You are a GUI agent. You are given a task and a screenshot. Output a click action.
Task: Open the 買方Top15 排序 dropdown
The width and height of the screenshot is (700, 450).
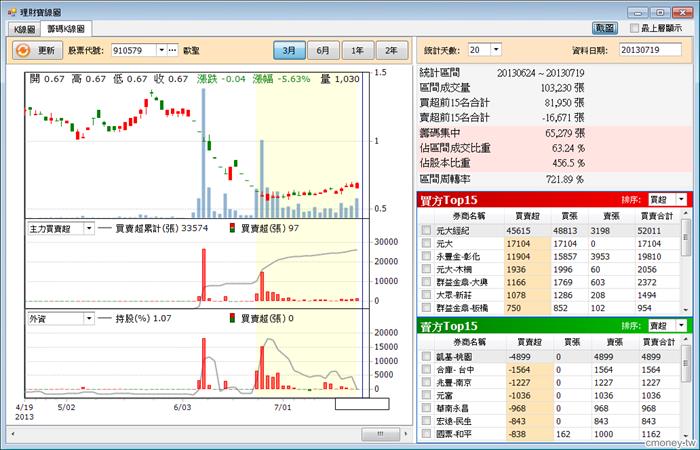coord(681,200)
